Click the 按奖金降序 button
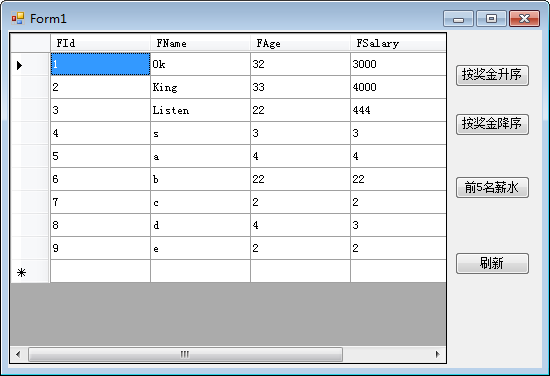The height and width of the screenshot is (376, 550). point(492,124)
